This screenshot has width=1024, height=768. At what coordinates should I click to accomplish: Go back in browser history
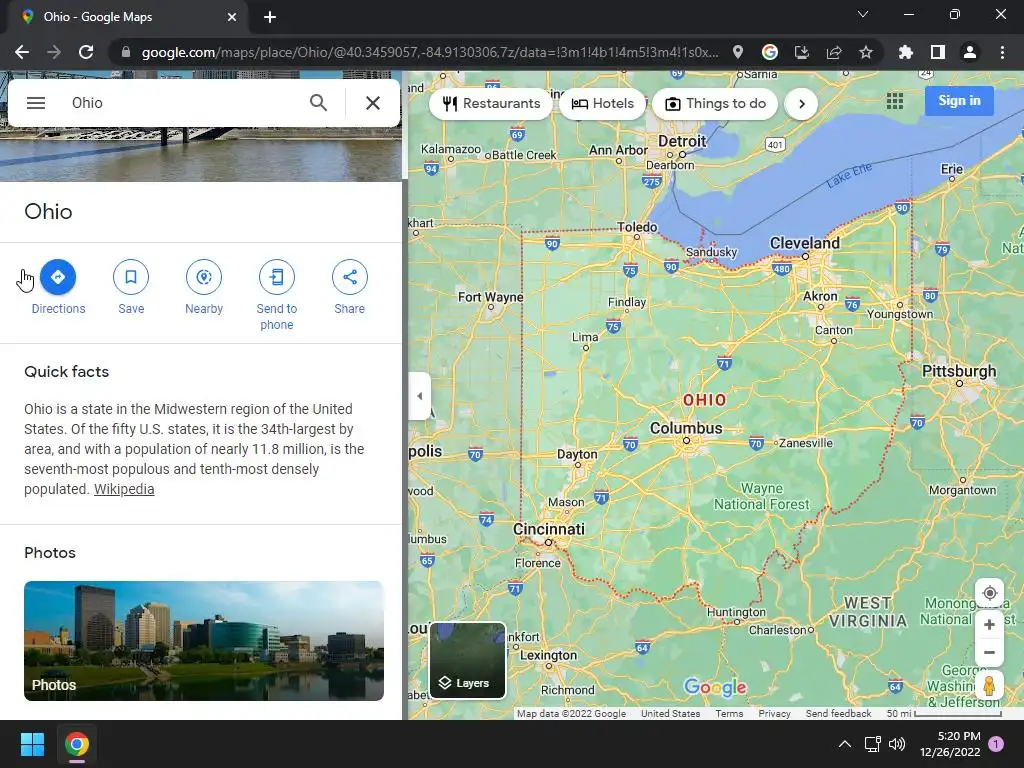[x=22, y=52]
